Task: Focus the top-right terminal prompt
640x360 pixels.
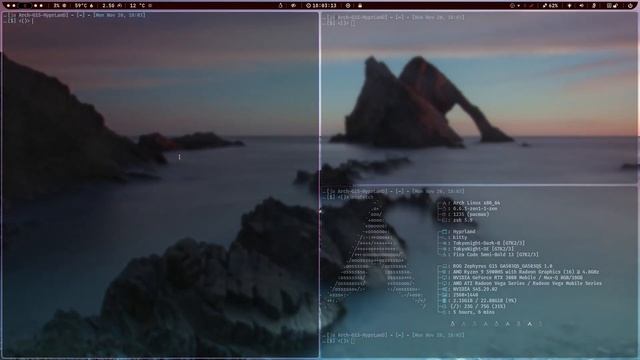Action: click(x=339, y=23)
